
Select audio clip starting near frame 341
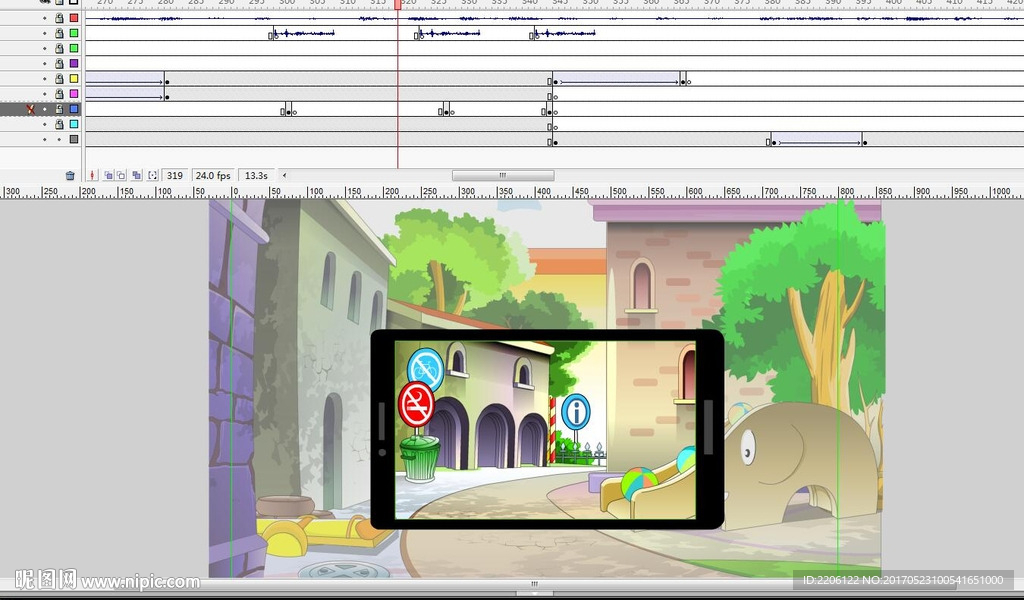pyautogui.click(x=564, y=33)
